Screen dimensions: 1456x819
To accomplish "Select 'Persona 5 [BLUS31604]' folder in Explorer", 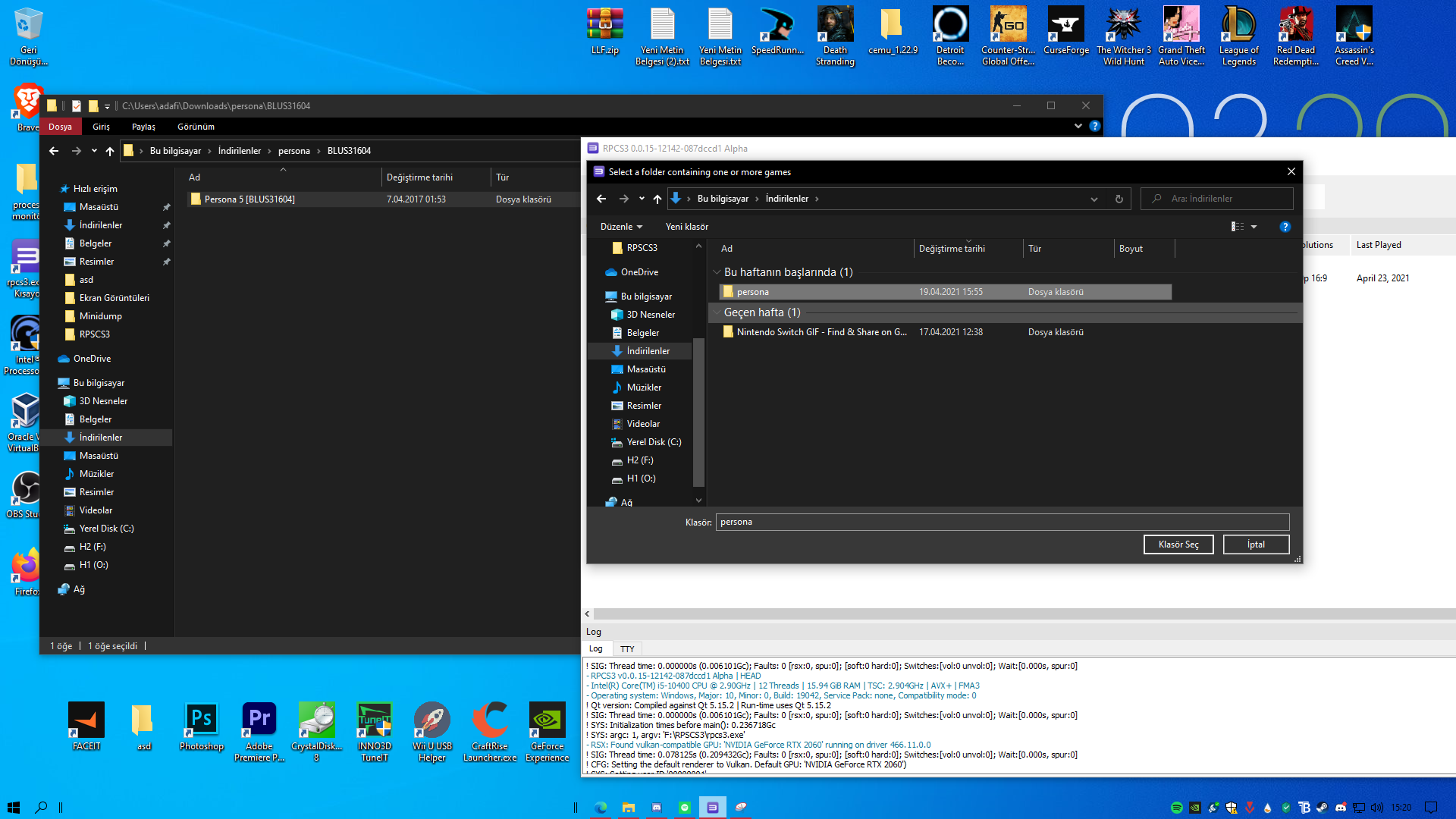I will click(383, 199).
